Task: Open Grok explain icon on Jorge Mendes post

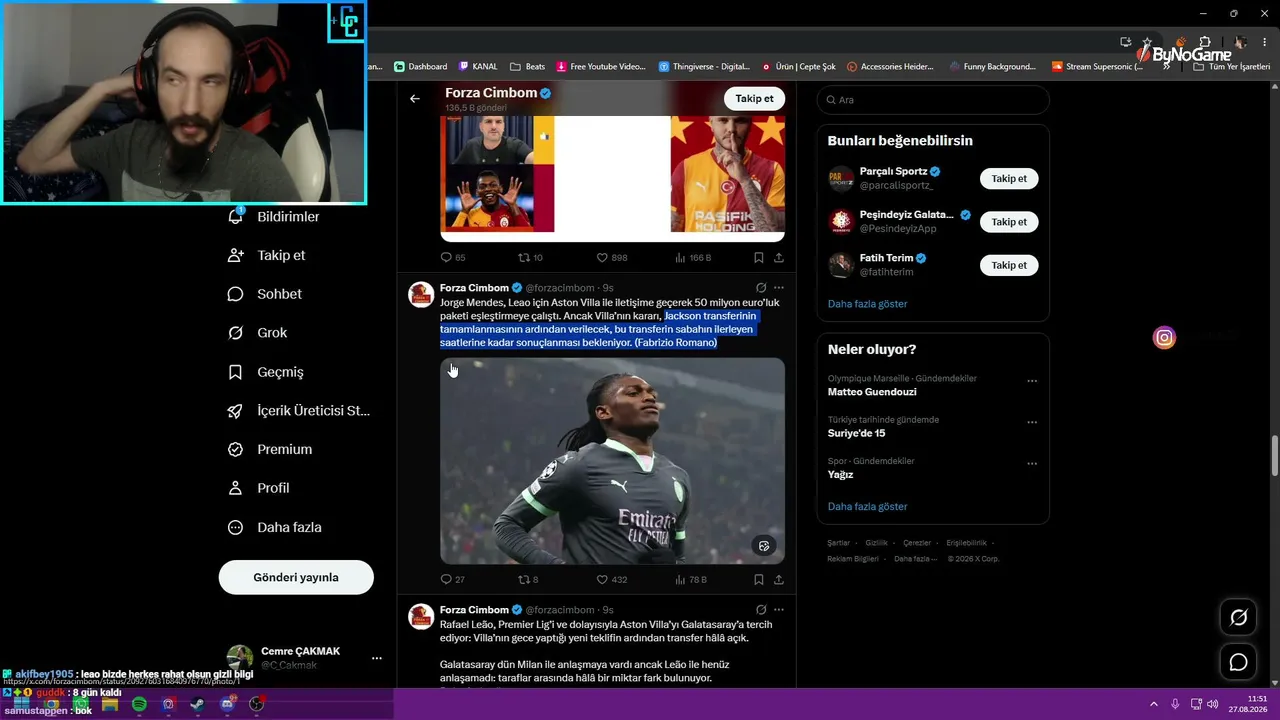Action: point(761,288)
